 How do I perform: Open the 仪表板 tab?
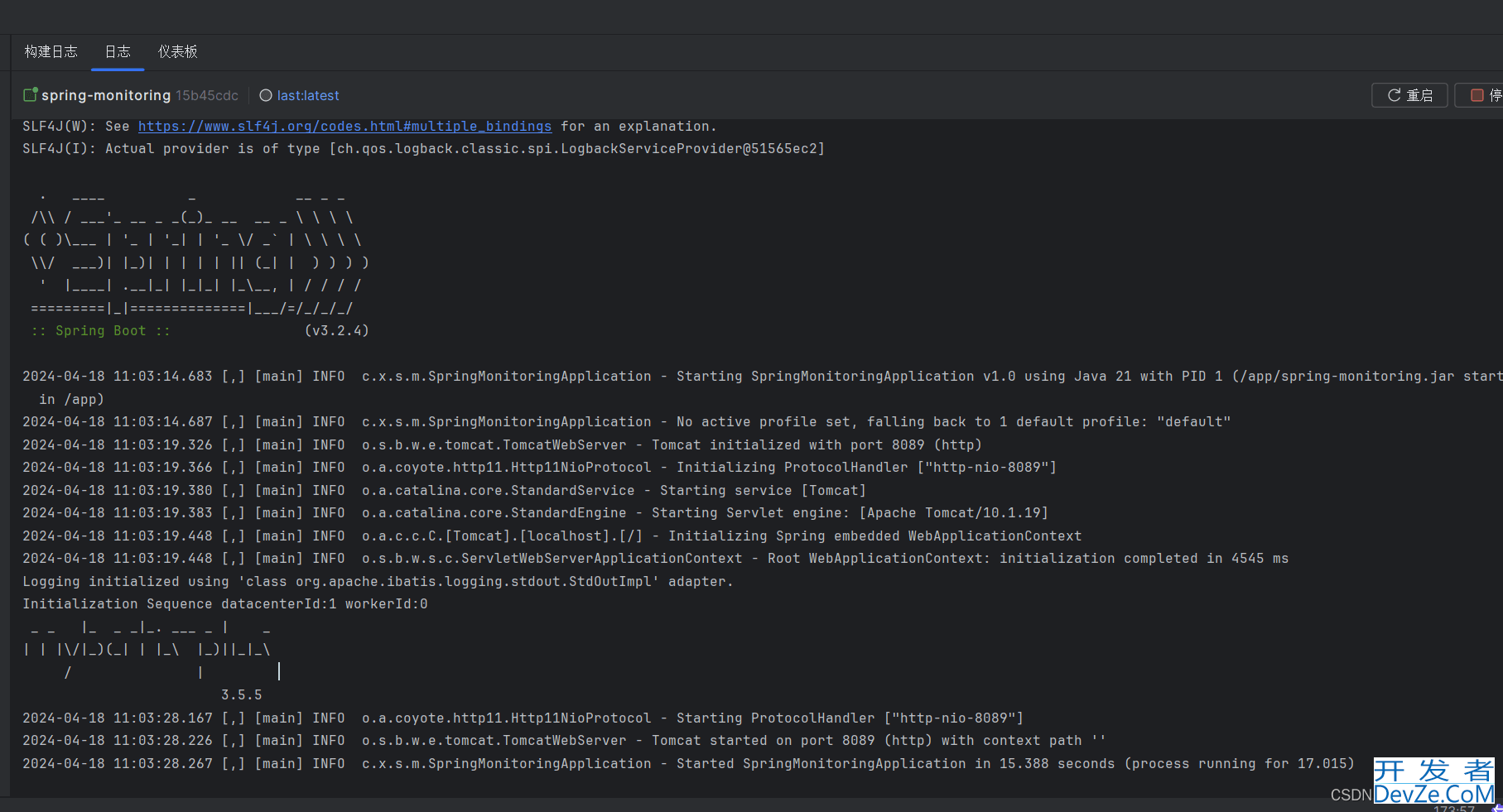click(x=178, y=51)
